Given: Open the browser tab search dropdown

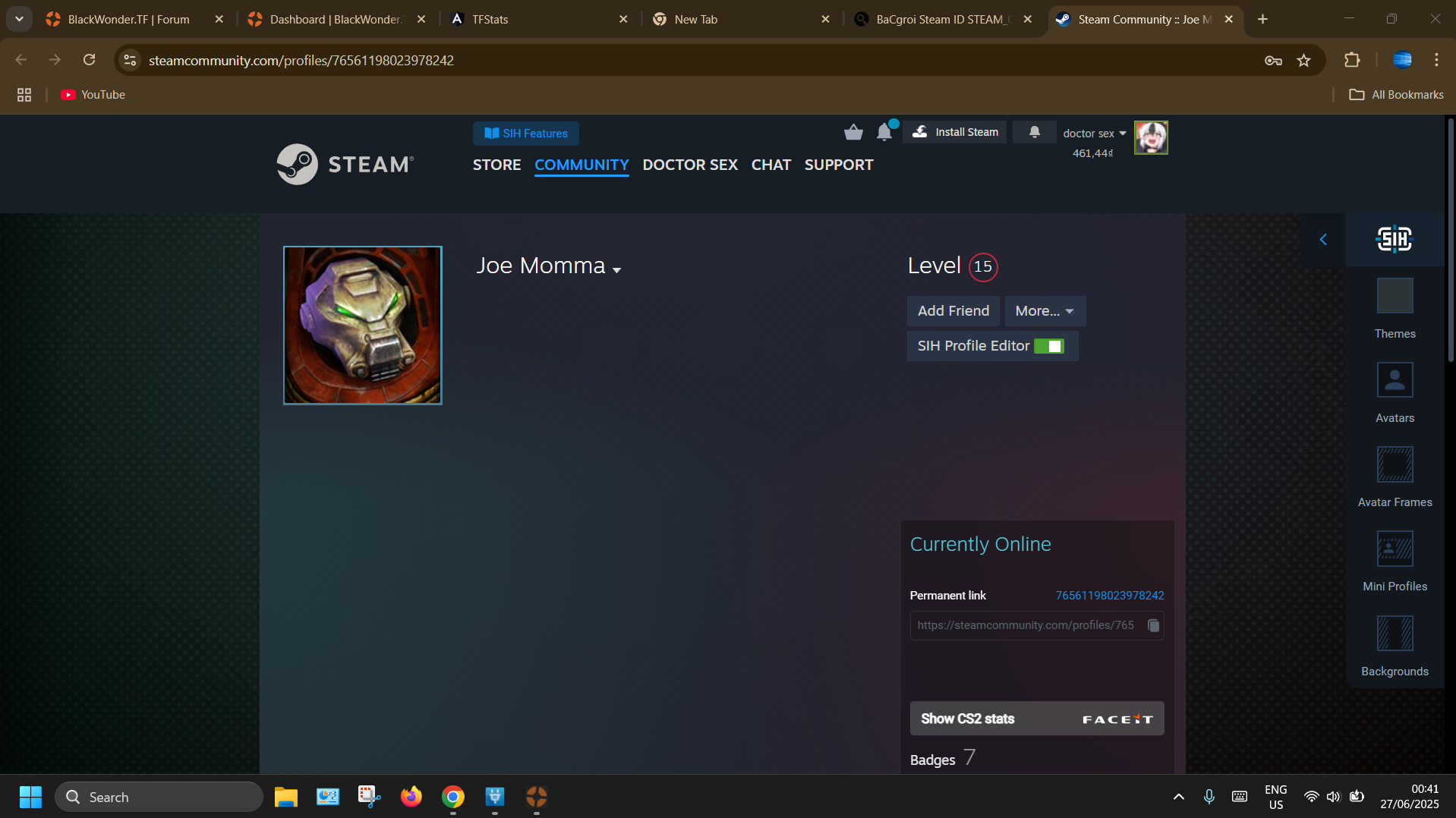Looking at the screenshot, I should click(19, 19).
